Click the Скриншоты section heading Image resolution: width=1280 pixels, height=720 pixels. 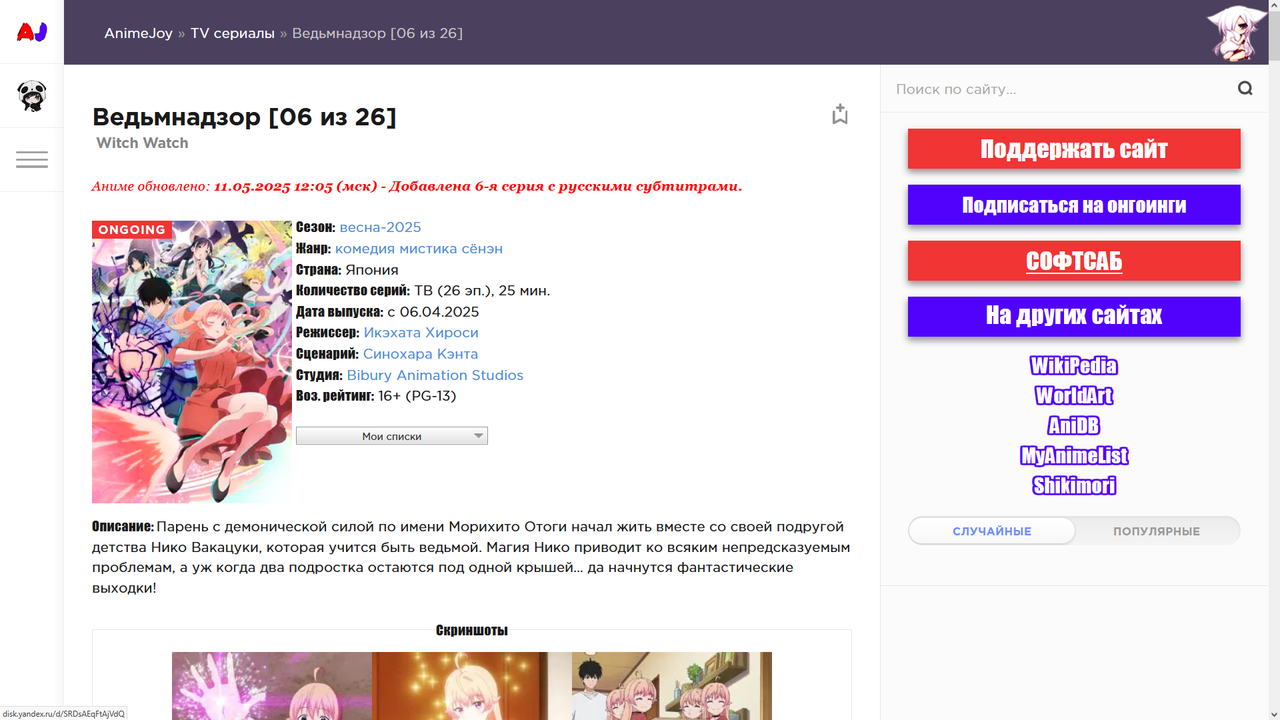[x=472, y=630]
